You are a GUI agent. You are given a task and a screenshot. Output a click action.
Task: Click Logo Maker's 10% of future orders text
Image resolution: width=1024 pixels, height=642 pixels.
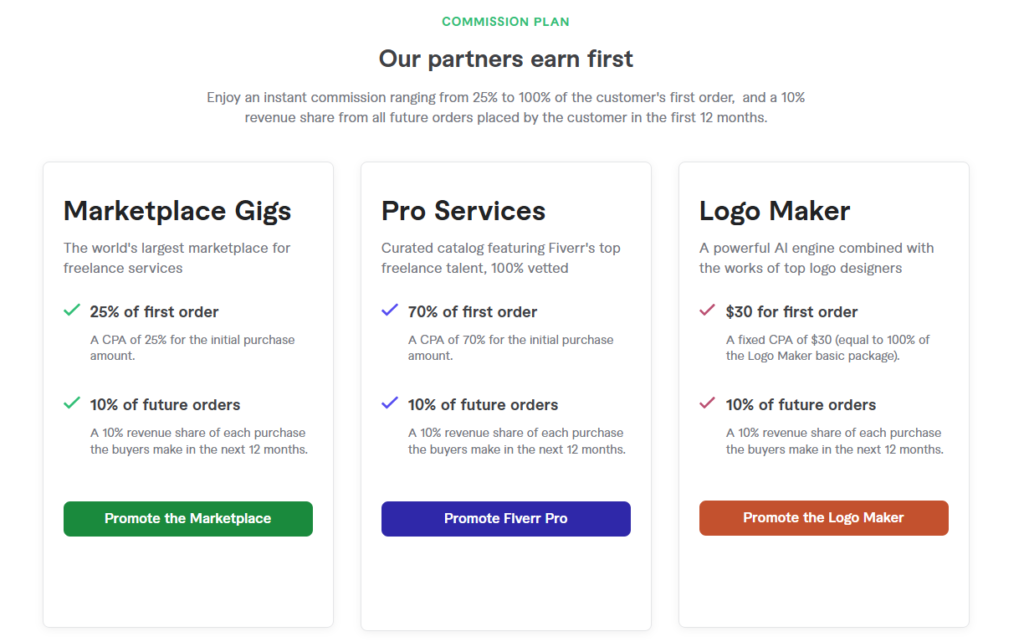(801, 405)
